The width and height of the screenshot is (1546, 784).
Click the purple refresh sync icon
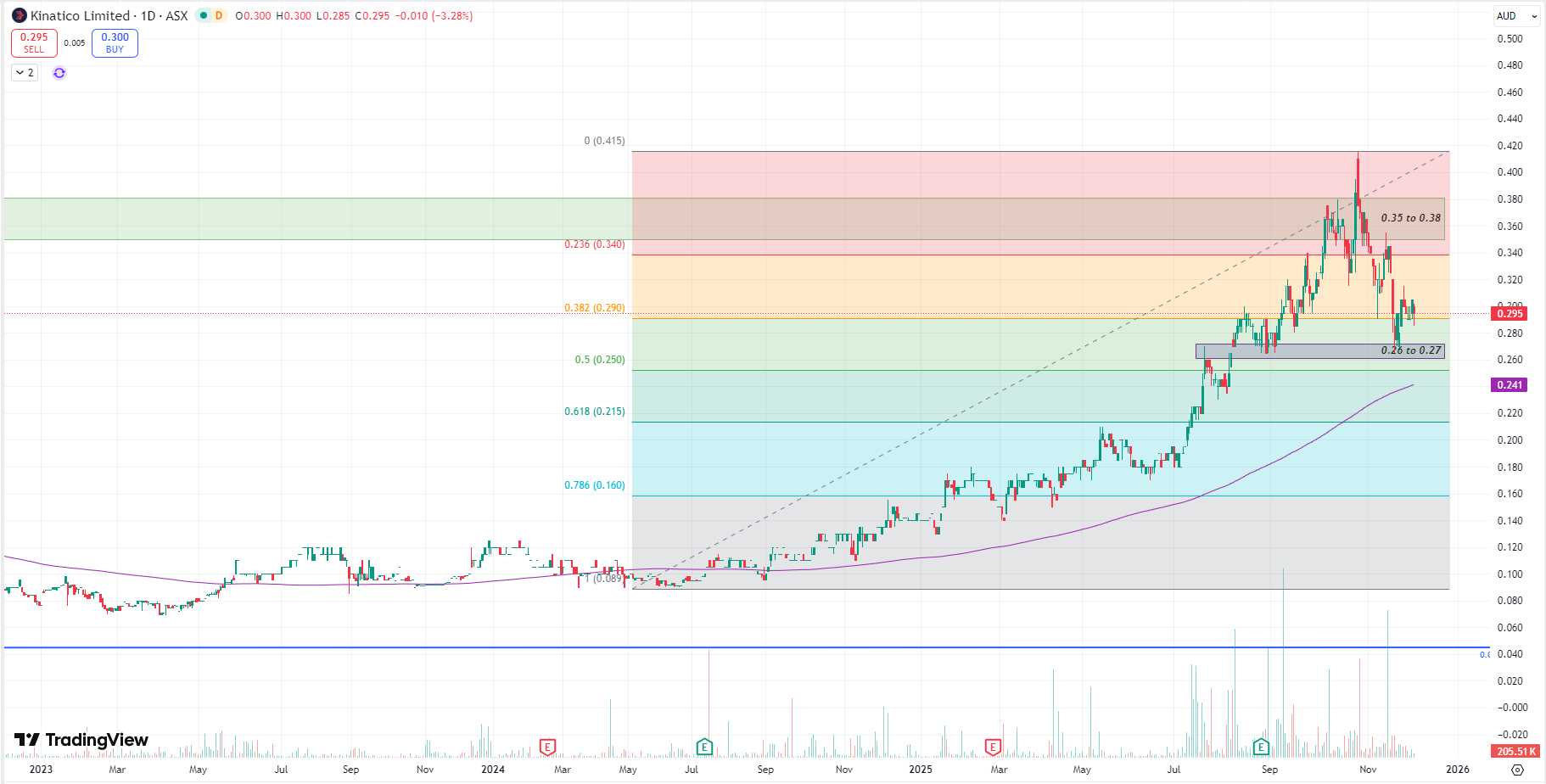pyautogui.click(x=59, y=73)
